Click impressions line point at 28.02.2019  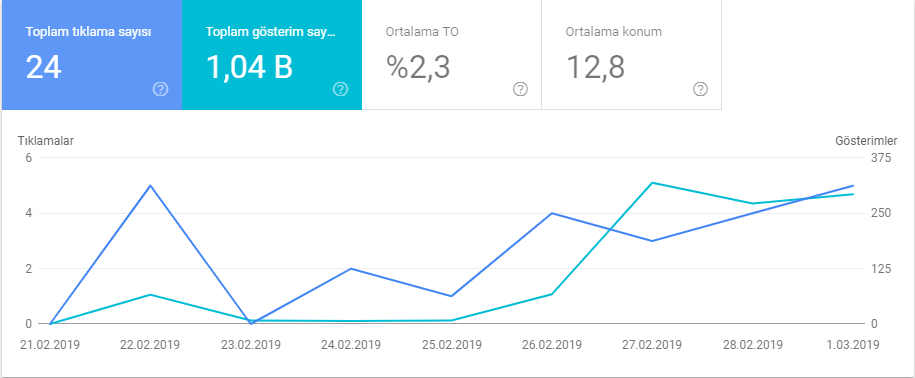pos(752,204)
